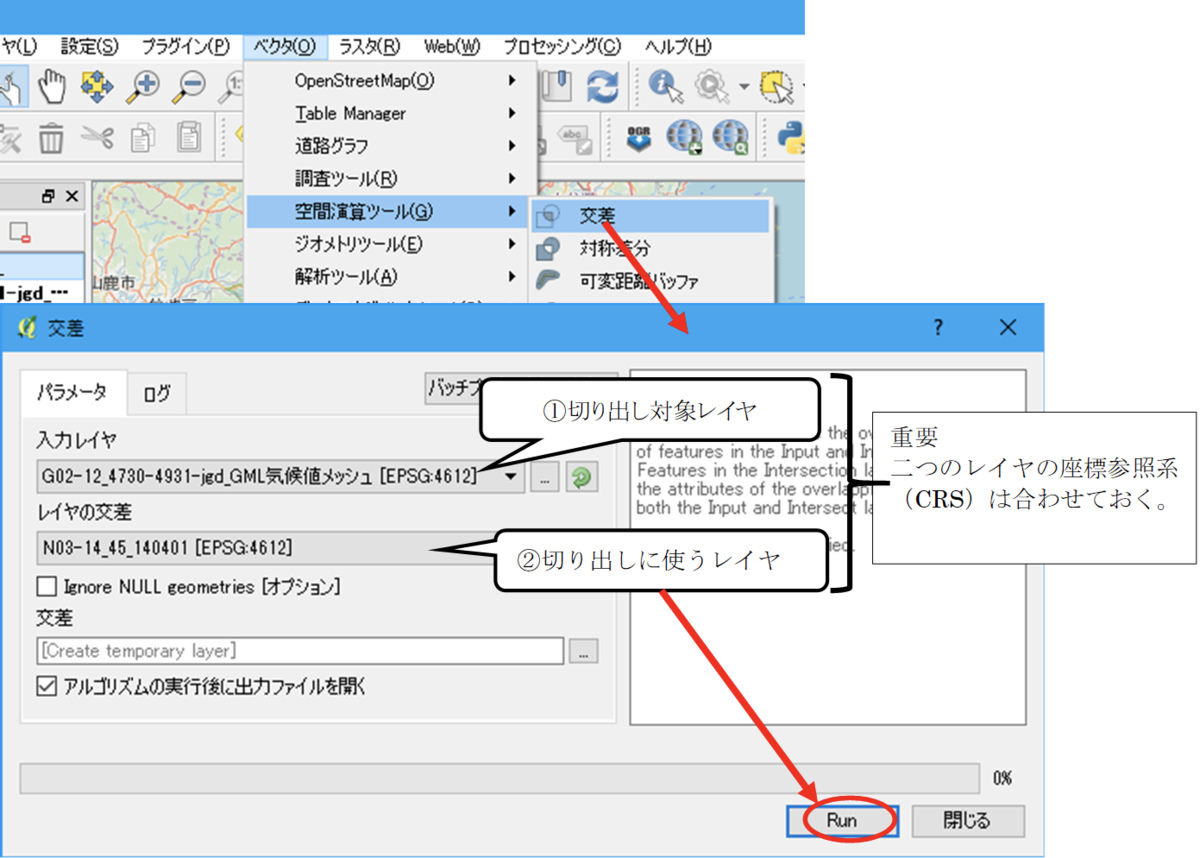The width and height of the screenshot is (1200, 858).
Task: Open the プロセッシング(C) menu
Action: [x=561, y=47]
